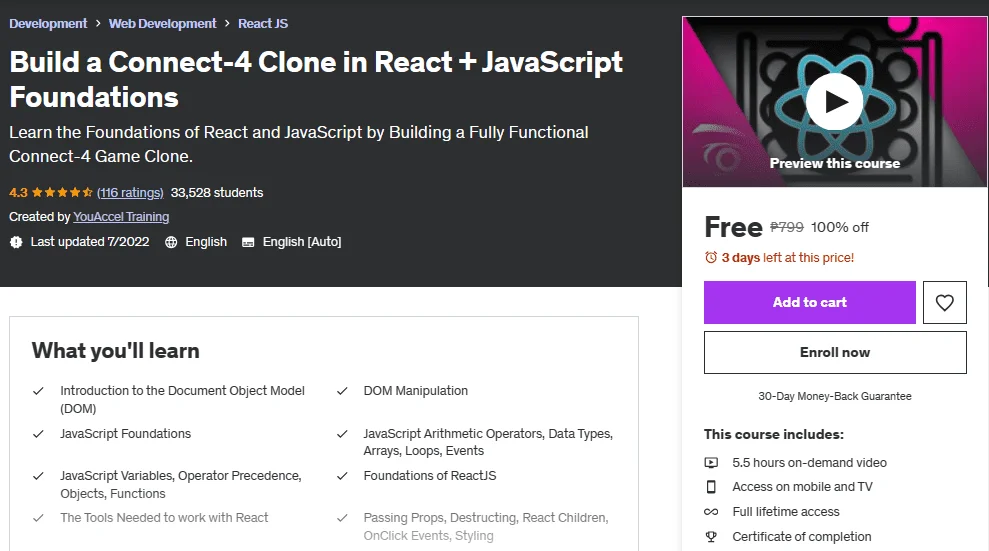
Task: Open the 116 ratings link
Action: 130,192
